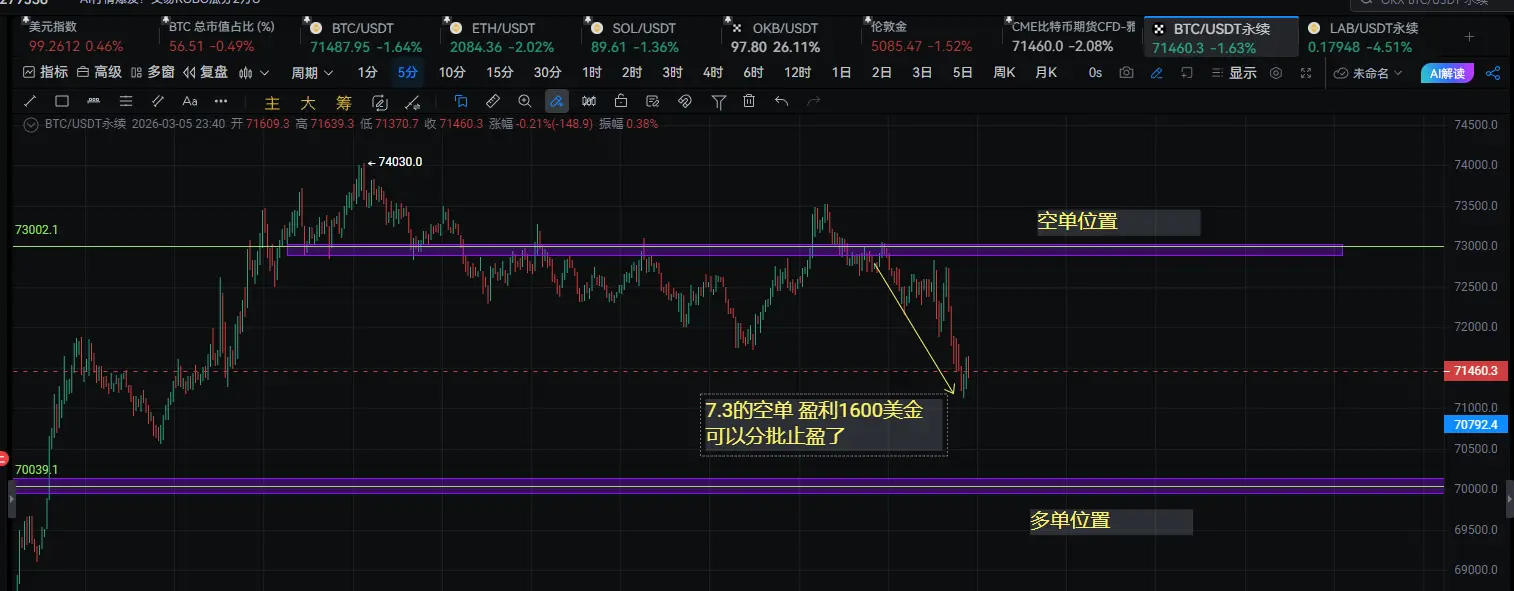Click the undo arrow
The width and height of the screenshot is (1514, 591).
[x=782, y=101]
